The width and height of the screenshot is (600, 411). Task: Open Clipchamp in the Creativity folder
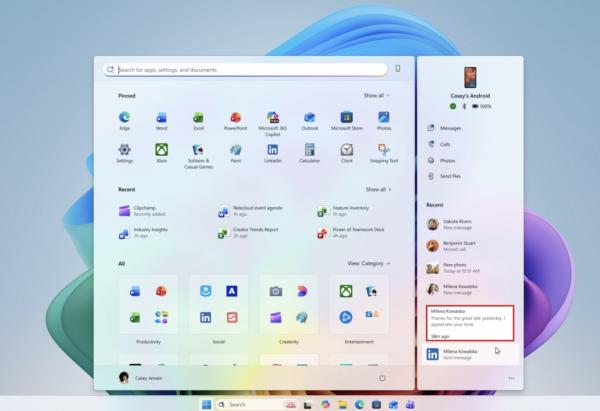point(276,317)
